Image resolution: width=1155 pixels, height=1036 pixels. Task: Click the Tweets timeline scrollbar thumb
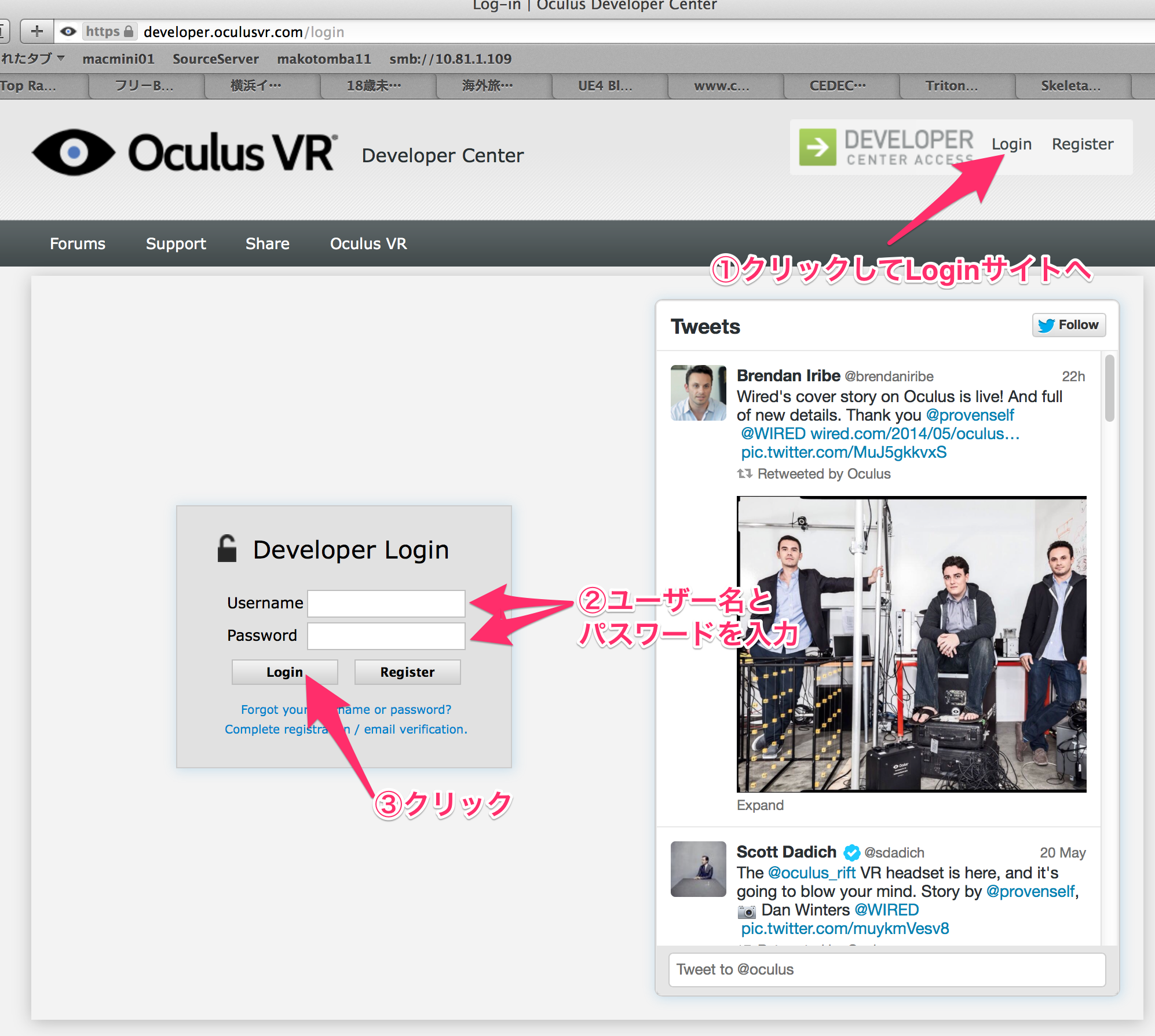pyautogui.click(x=1109, y=388)
